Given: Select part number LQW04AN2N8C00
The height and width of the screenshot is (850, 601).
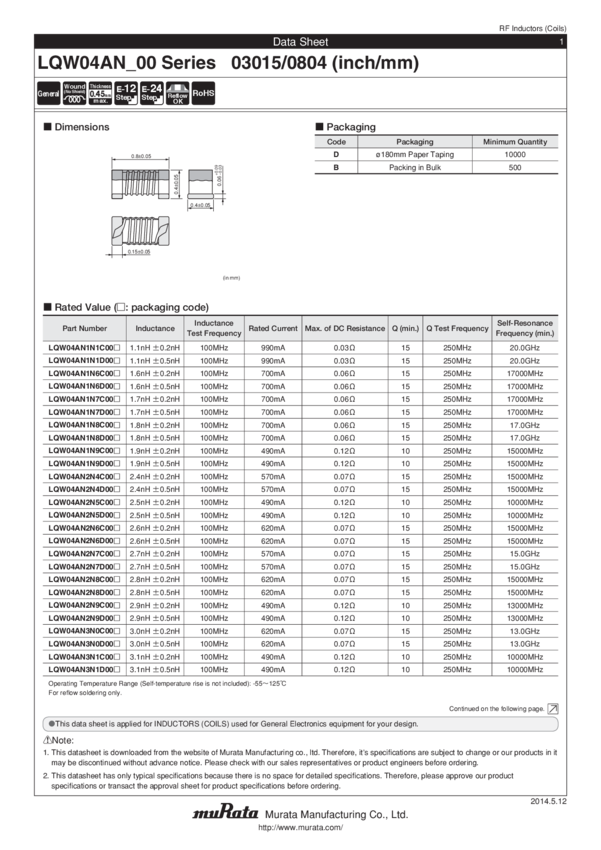Looking at the screenshot, I should tap(84, 579).
